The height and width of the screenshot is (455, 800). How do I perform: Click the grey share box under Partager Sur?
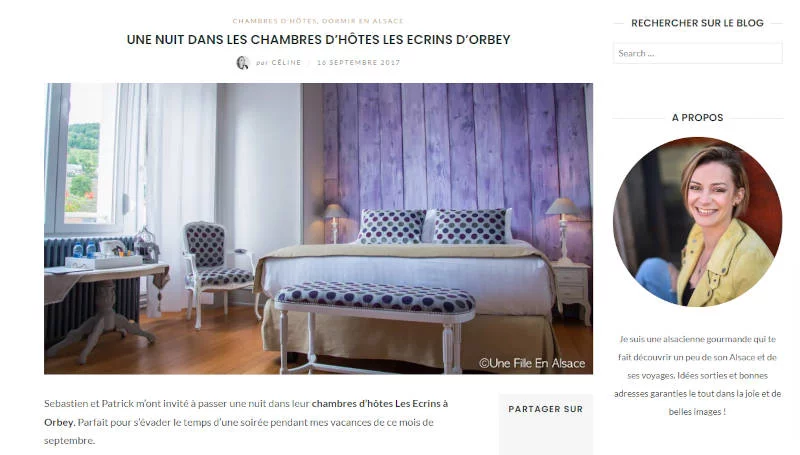click(545, 424)
